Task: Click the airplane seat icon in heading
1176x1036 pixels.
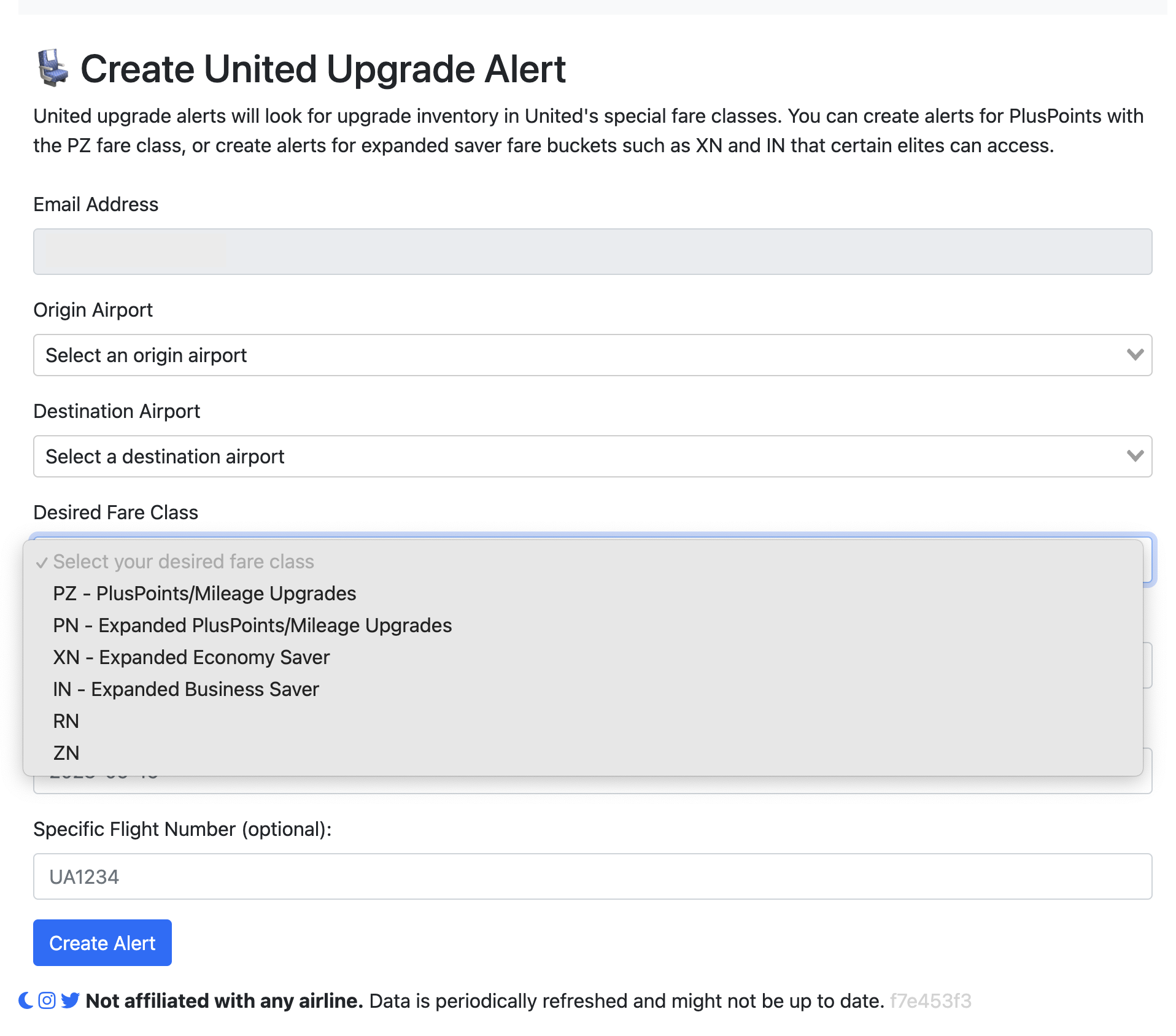Action: pyautogui.click(x=52, y=68)
